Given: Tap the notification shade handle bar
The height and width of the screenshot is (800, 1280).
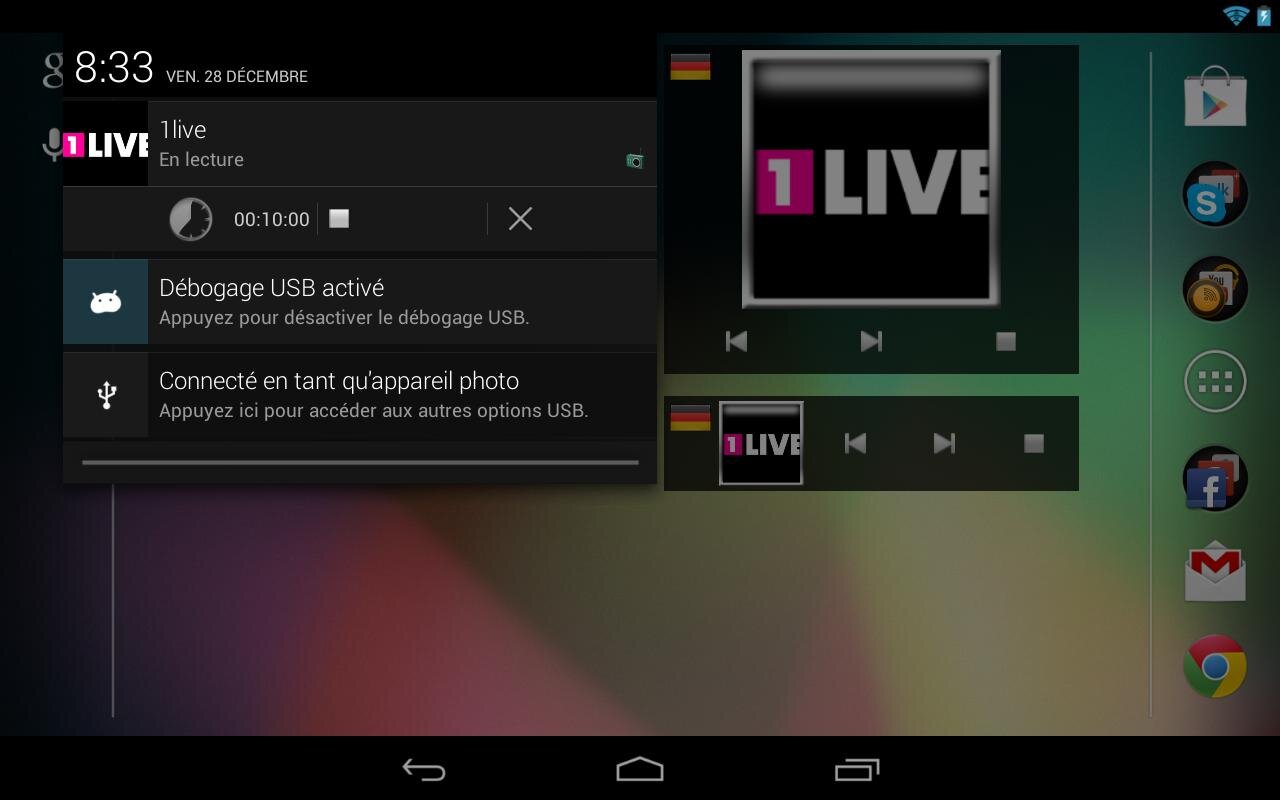Looking at the screenshot, I should pyautogui.click(x=360, y=463).
